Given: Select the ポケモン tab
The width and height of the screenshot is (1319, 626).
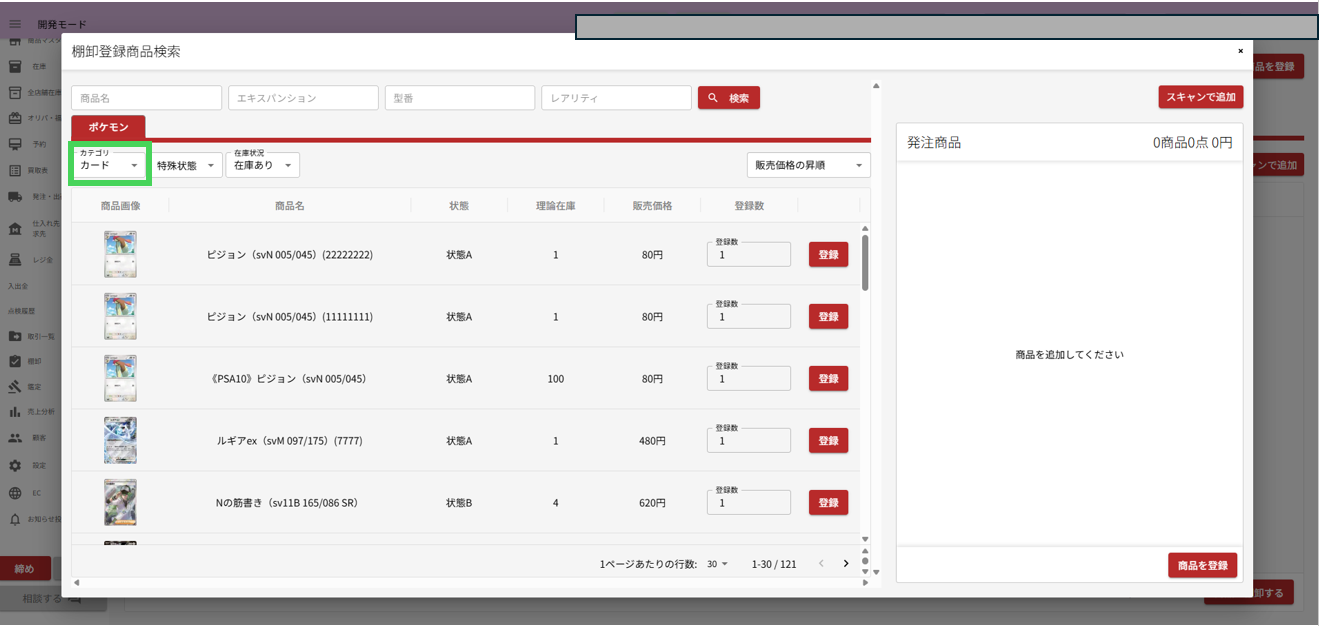Looking at the screenshot, I should [x=108, y=127].
